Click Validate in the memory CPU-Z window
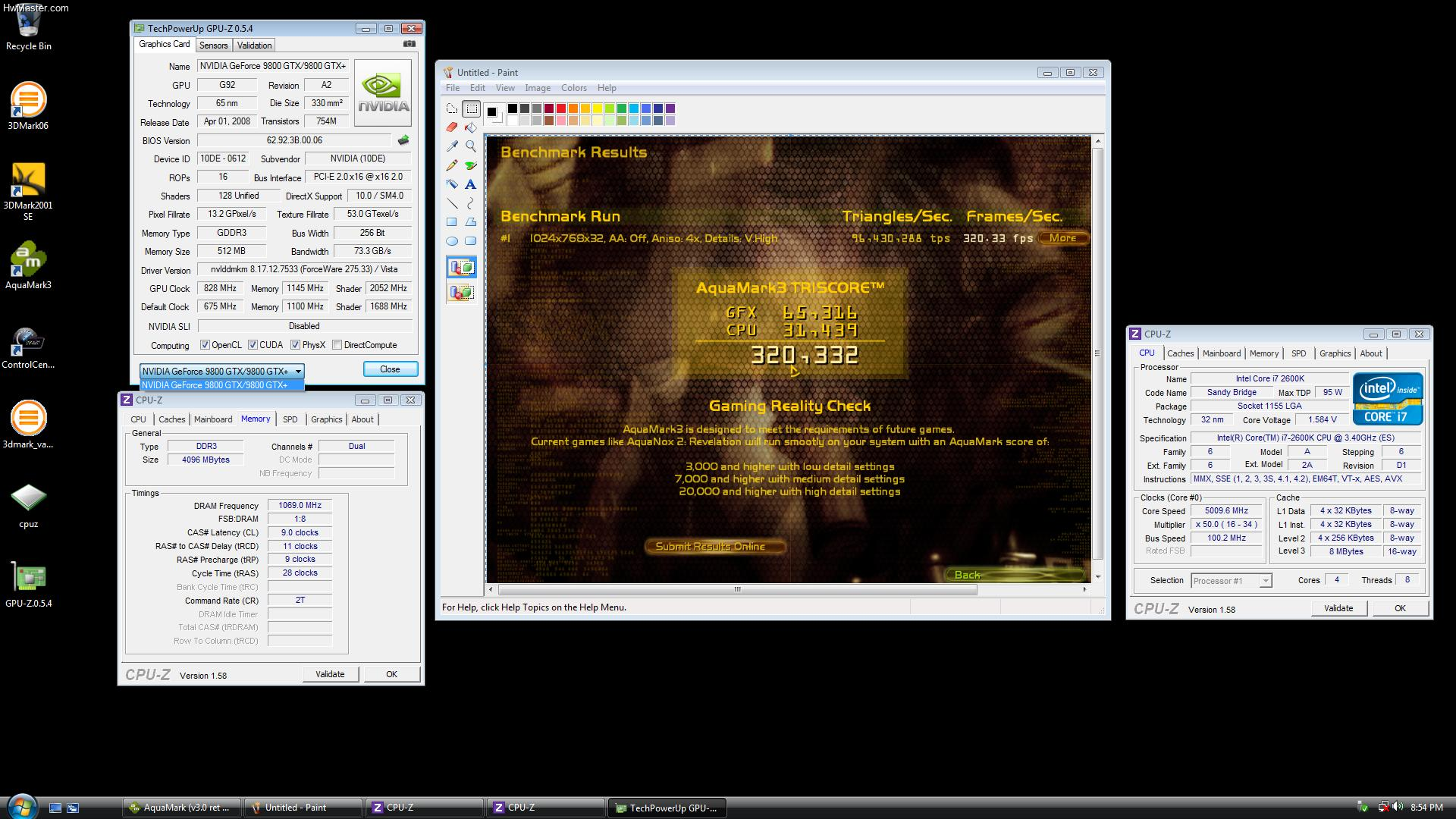The image size is (1456, 819). (330, 674)
